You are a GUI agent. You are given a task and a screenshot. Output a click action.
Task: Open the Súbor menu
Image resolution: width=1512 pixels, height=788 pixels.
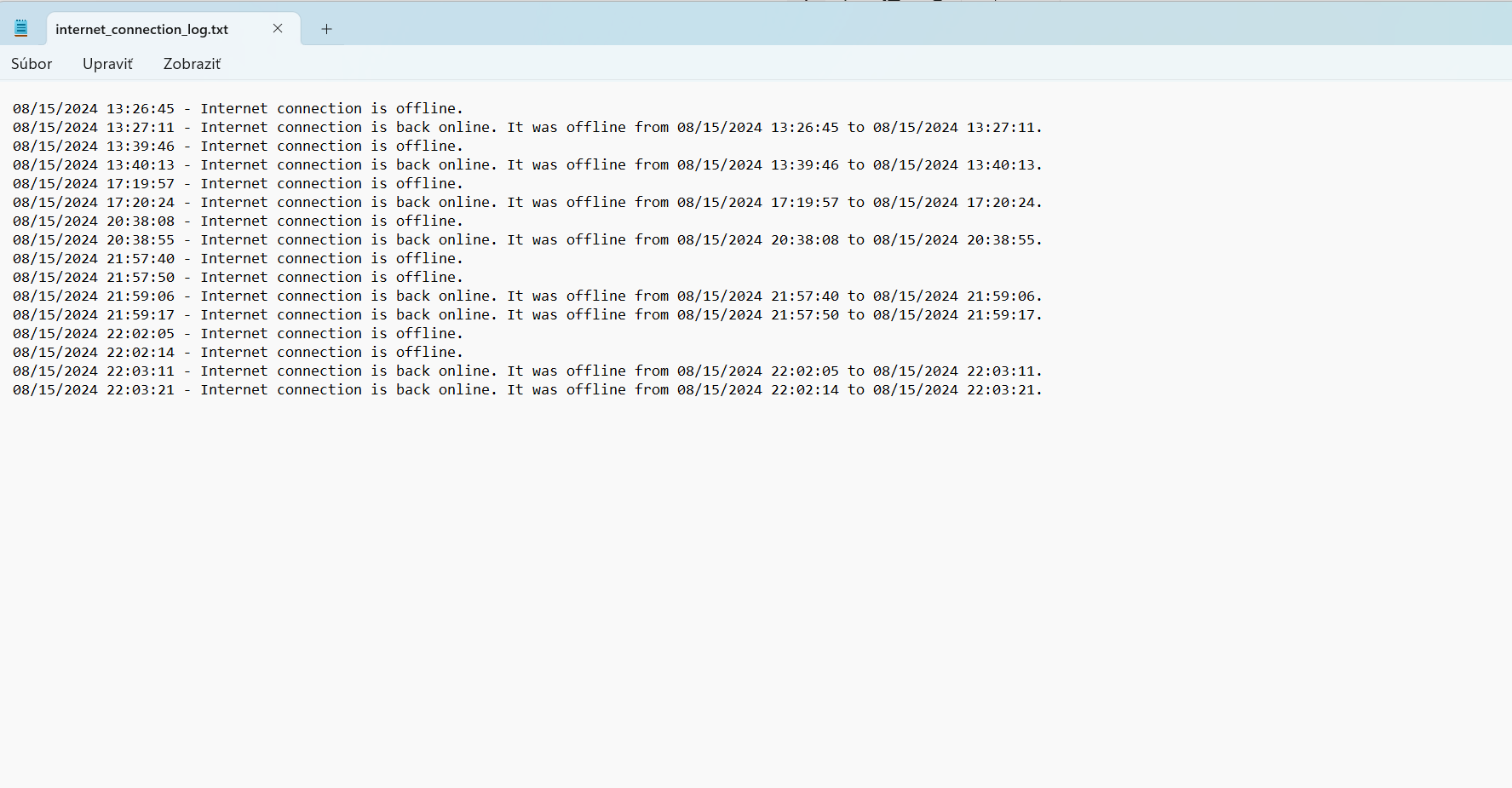(x=32, y=64)
